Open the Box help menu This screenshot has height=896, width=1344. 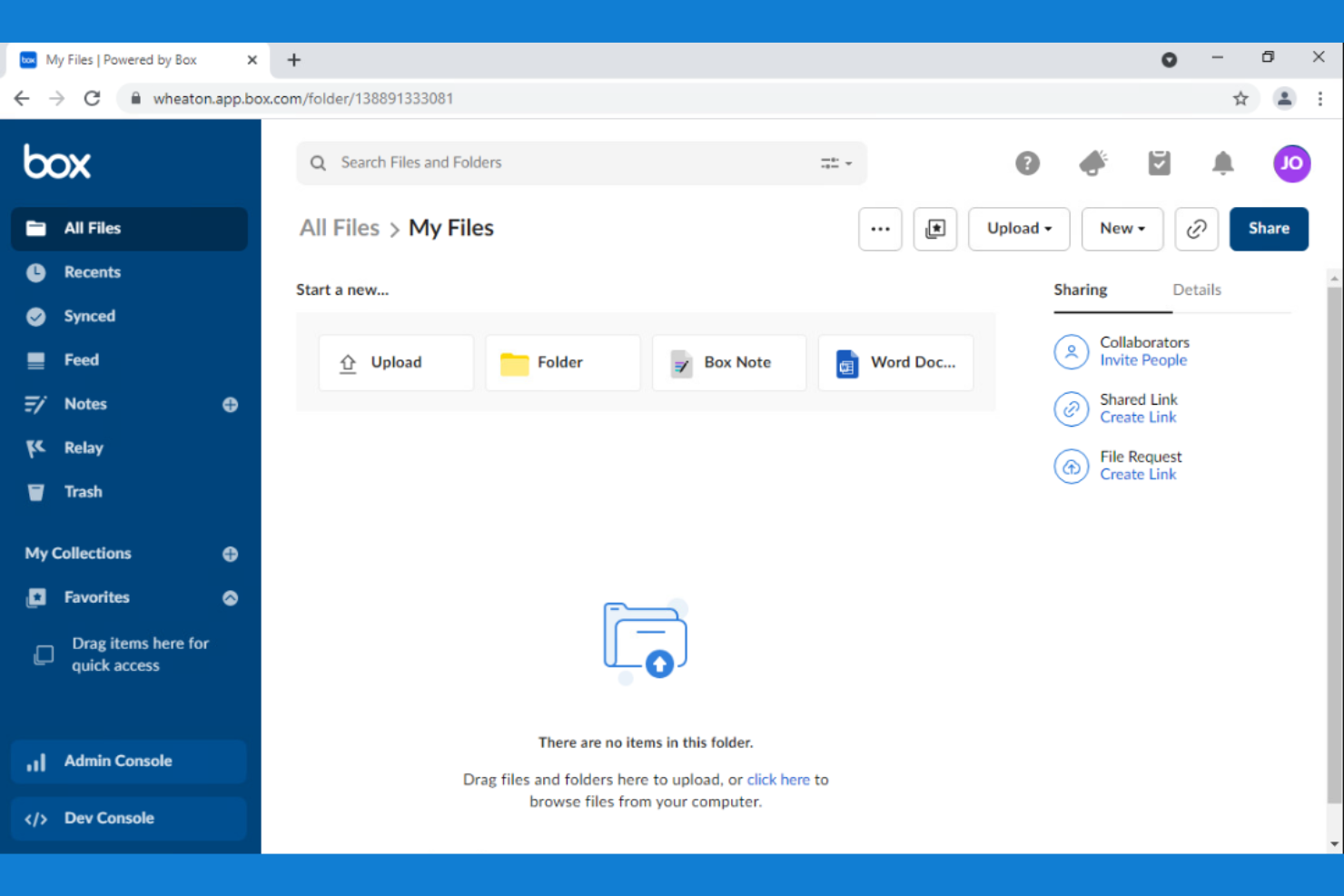(1027, 162)
